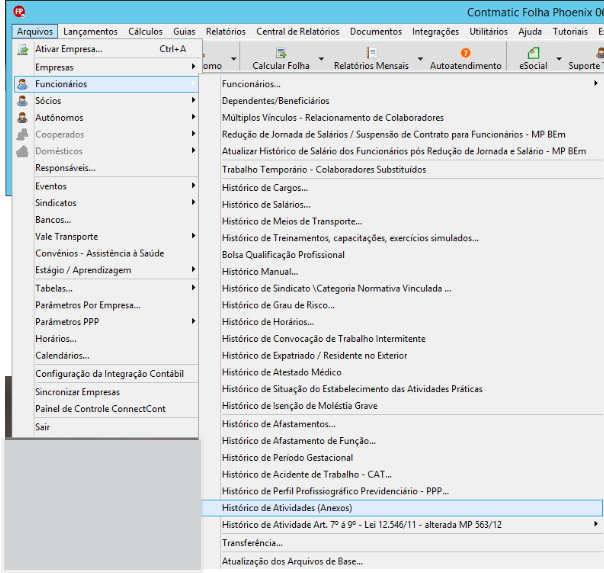Image resolution: width=604 pixels, height=573 pixels.
Task: Select Histórico de Atestado Médico
Action: (x=402, y=372)
